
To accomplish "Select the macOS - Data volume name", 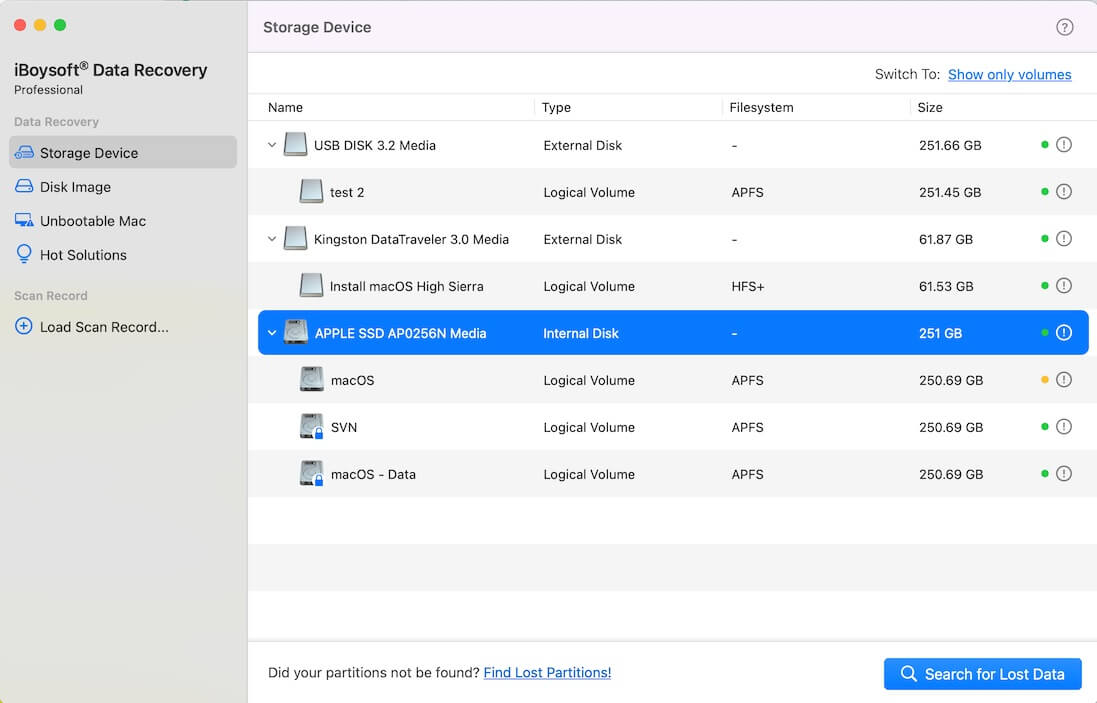I will click(x=374, y=474).
